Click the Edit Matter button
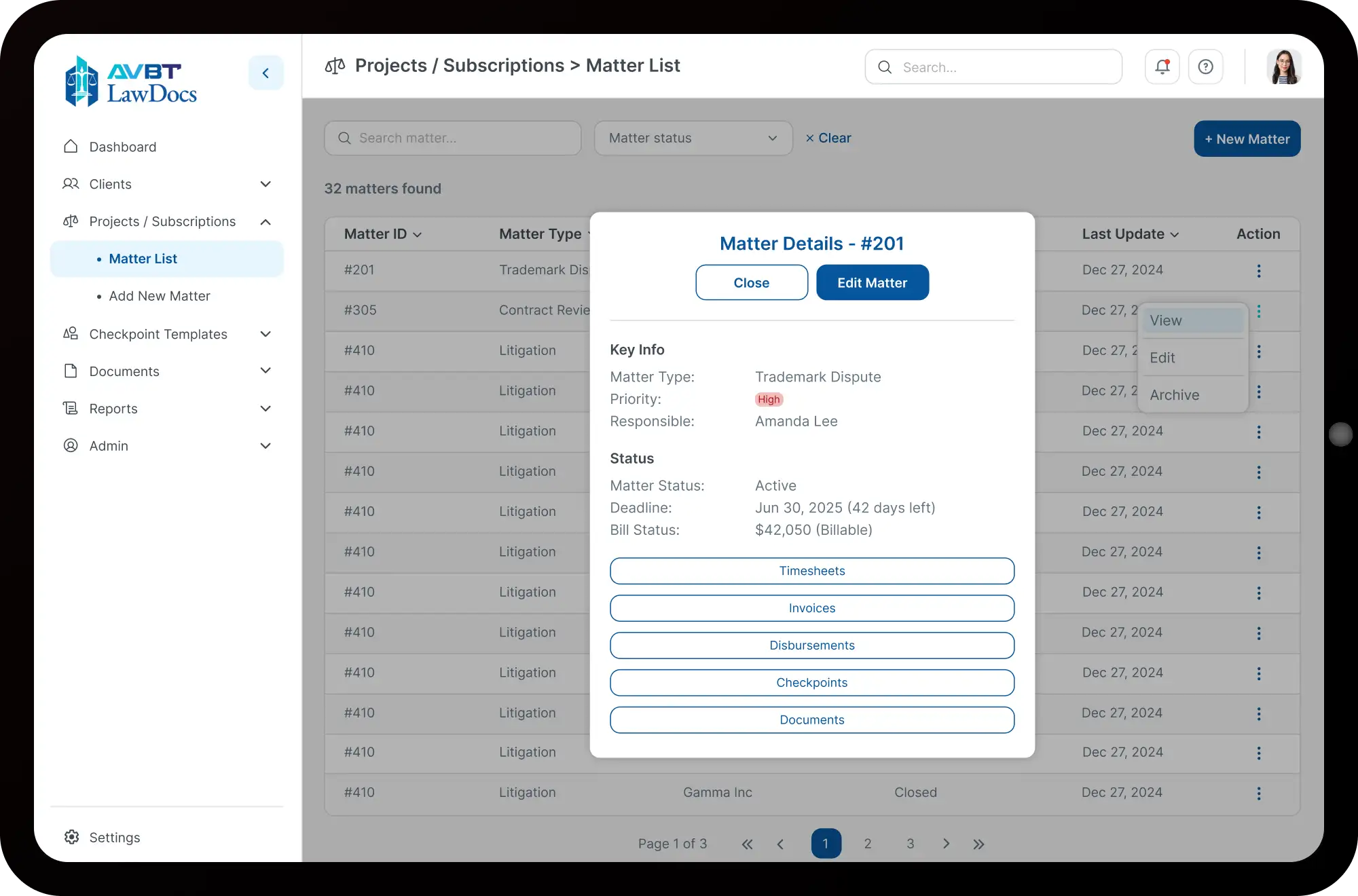Viewport: 1358px width, 896px height. [873, 282]
